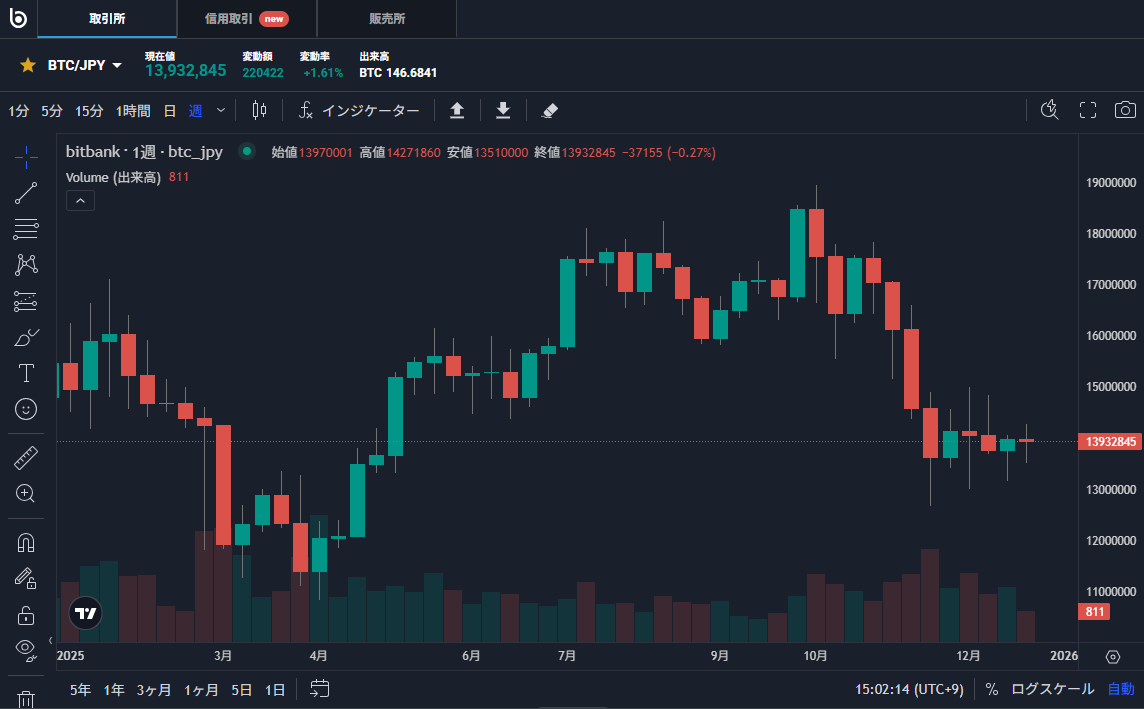Screen dimensions: 1144x709
Task: Toggle the log scale (ログスケール) option
Action: click(x=1052, y=689)
